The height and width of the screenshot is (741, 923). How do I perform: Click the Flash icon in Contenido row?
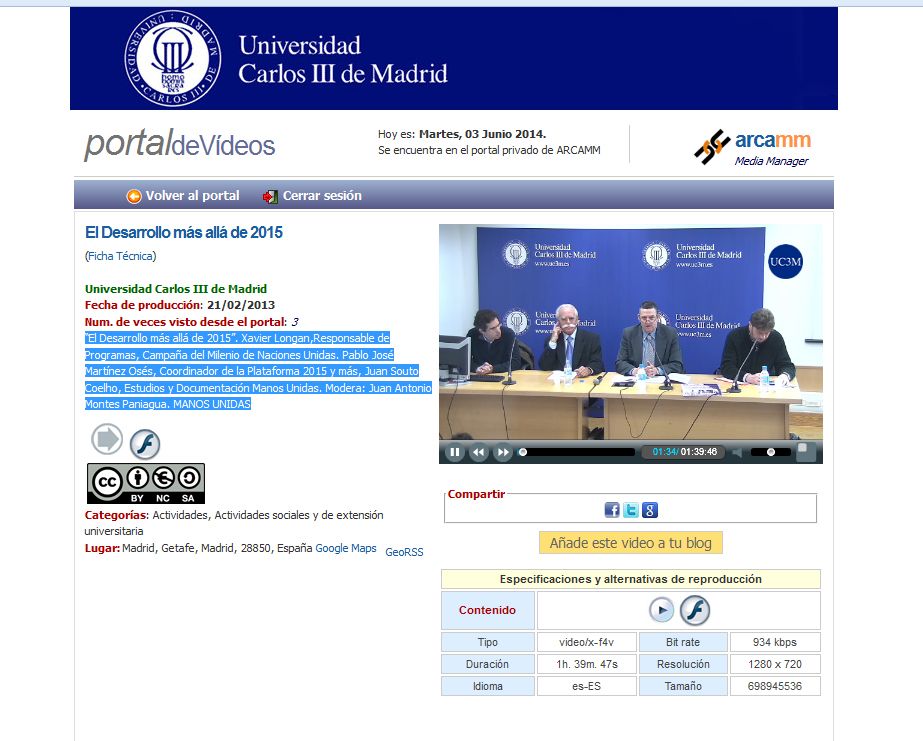[695, 610]
